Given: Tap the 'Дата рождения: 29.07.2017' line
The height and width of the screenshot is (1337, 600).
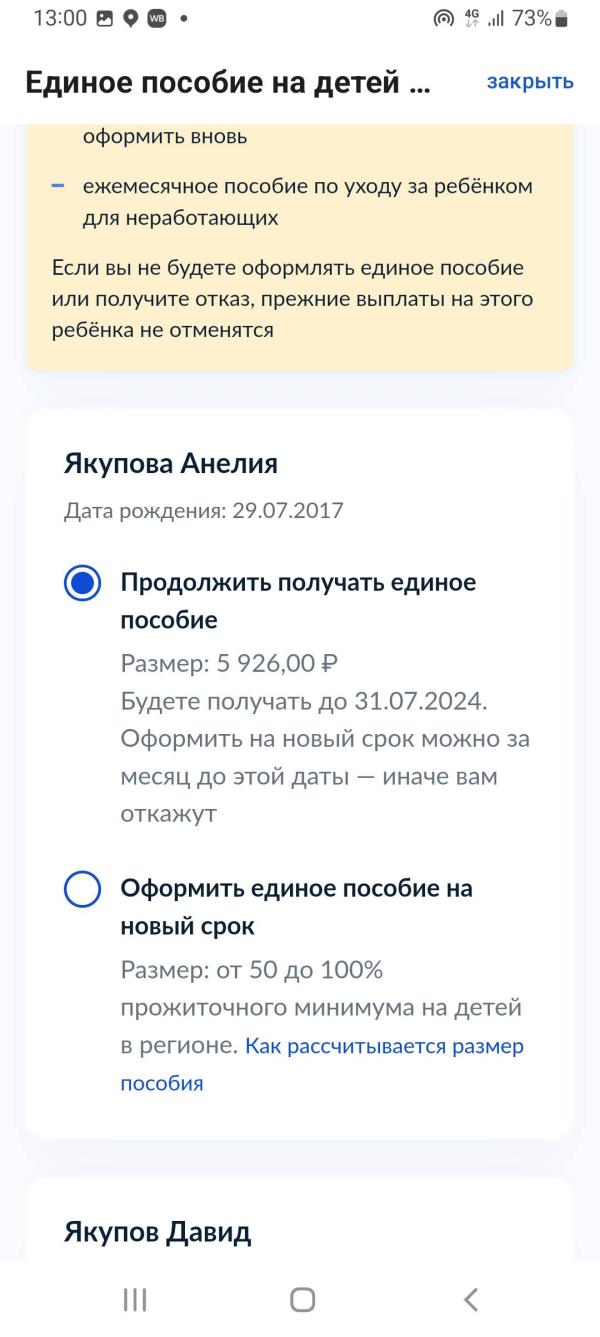Looking at the screenshot, I should tap(204, 511).
